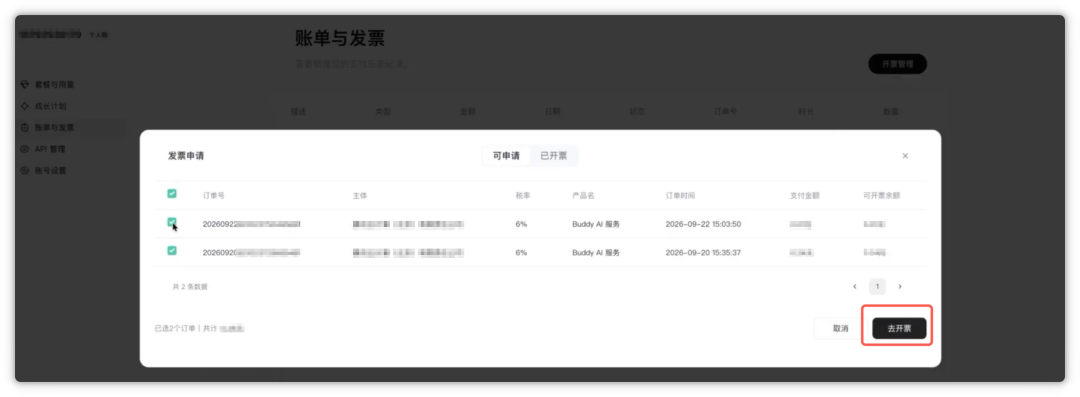Click the 订单号 column header
This screenshot has width=1080, height=397.
click(x=214, y=196)
